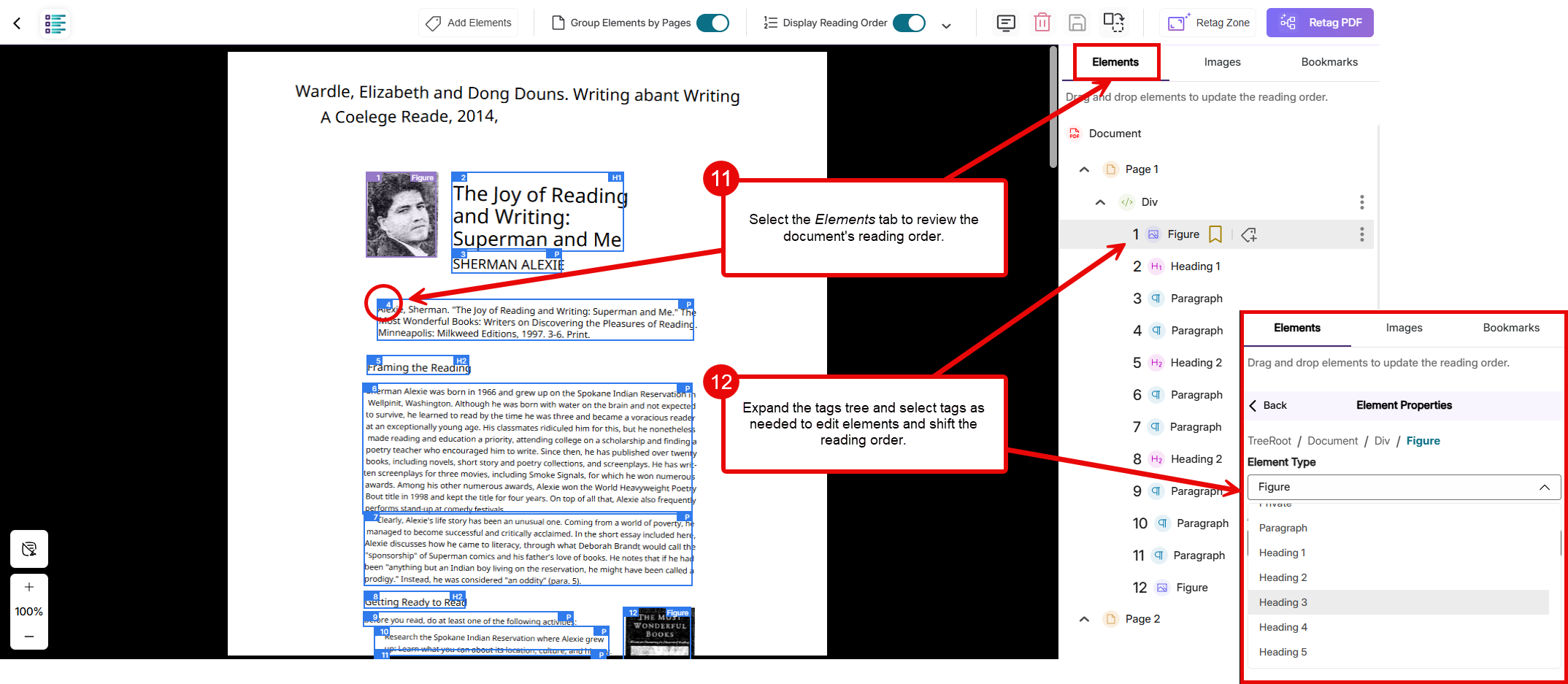Image resolution: width=1568 pixels, height=684 pixels.
Task: Click the zoom in plus button
Action: (x=29, y=587)
